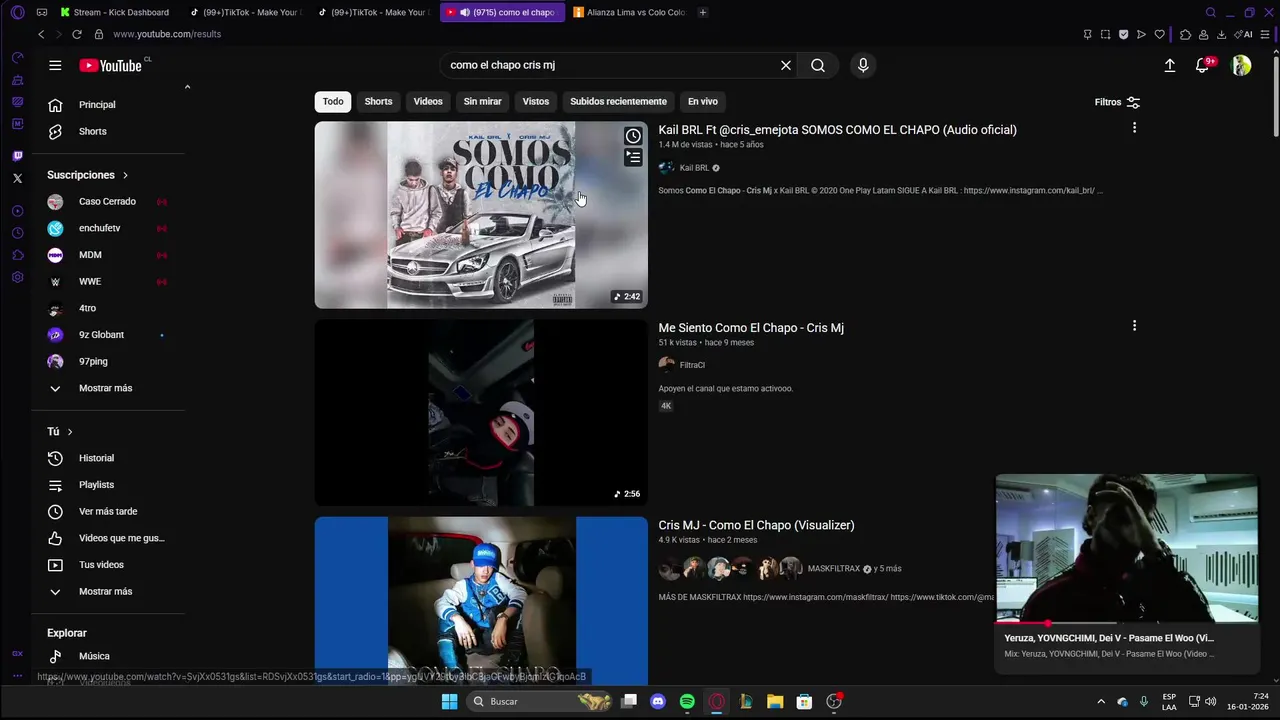This screenshot has width=1280, height=720.
Task: Expand Mostrar más under the Tú section
Action: click(x=107, y=591)
